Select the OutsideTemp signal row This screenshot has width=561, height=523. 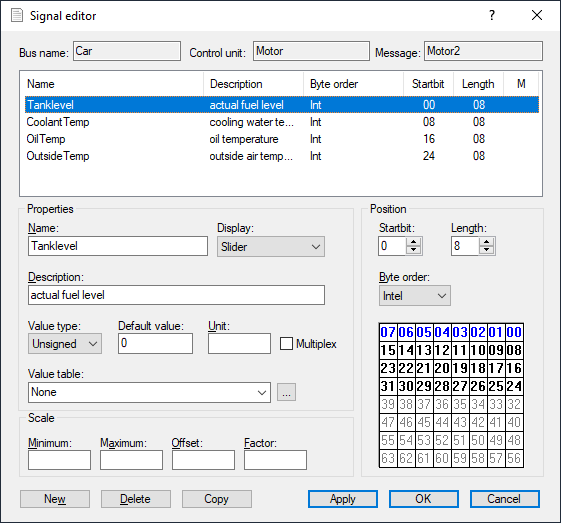click(282, 156)
